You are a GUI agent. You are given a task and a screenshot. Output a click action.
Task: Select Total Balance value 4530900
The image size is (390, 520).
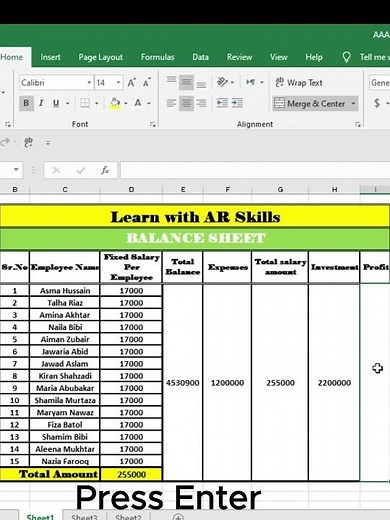(x=182, y=382)
